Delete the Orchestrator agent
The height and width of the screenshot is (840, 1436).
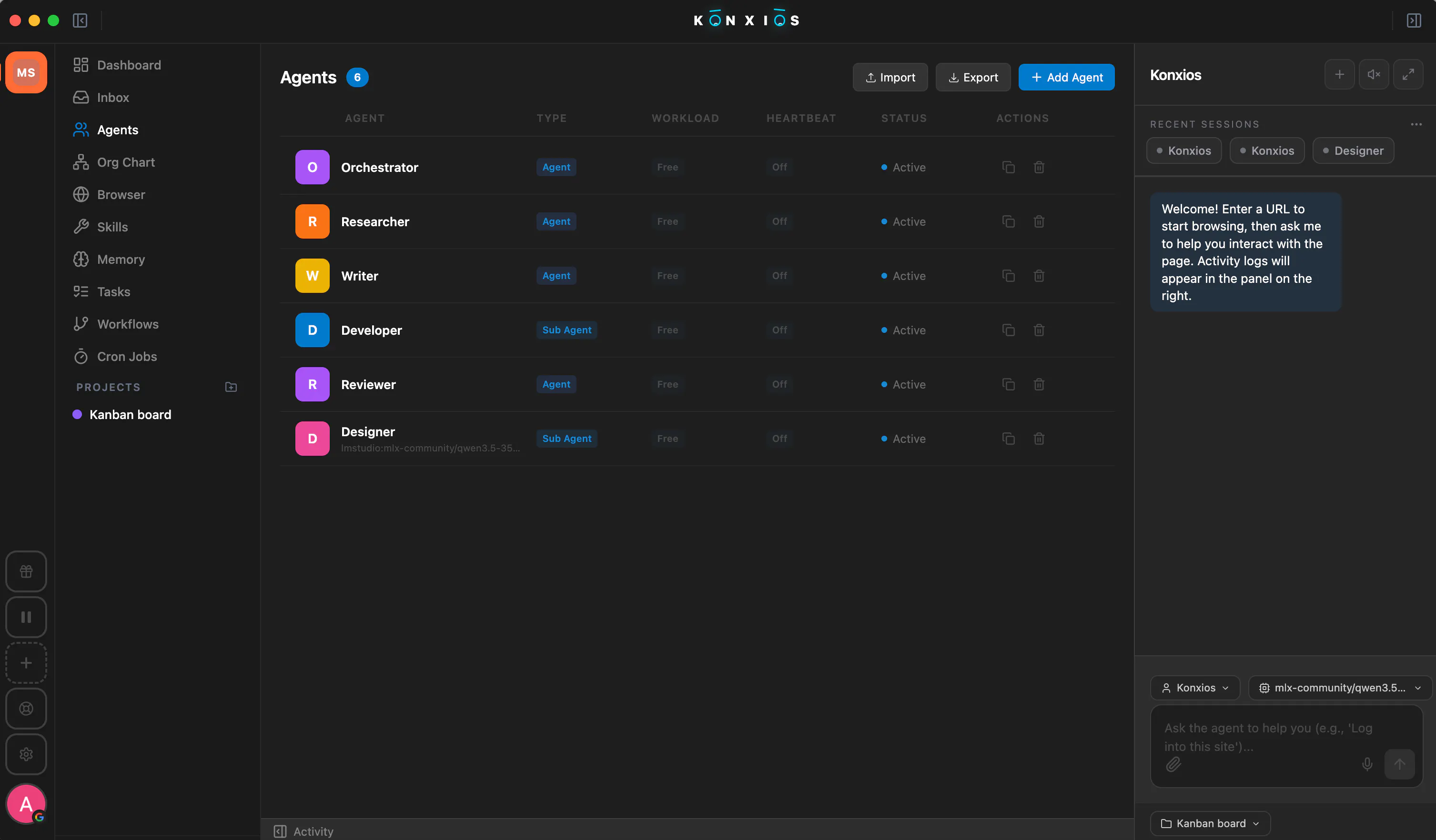tap(1039, 168)
